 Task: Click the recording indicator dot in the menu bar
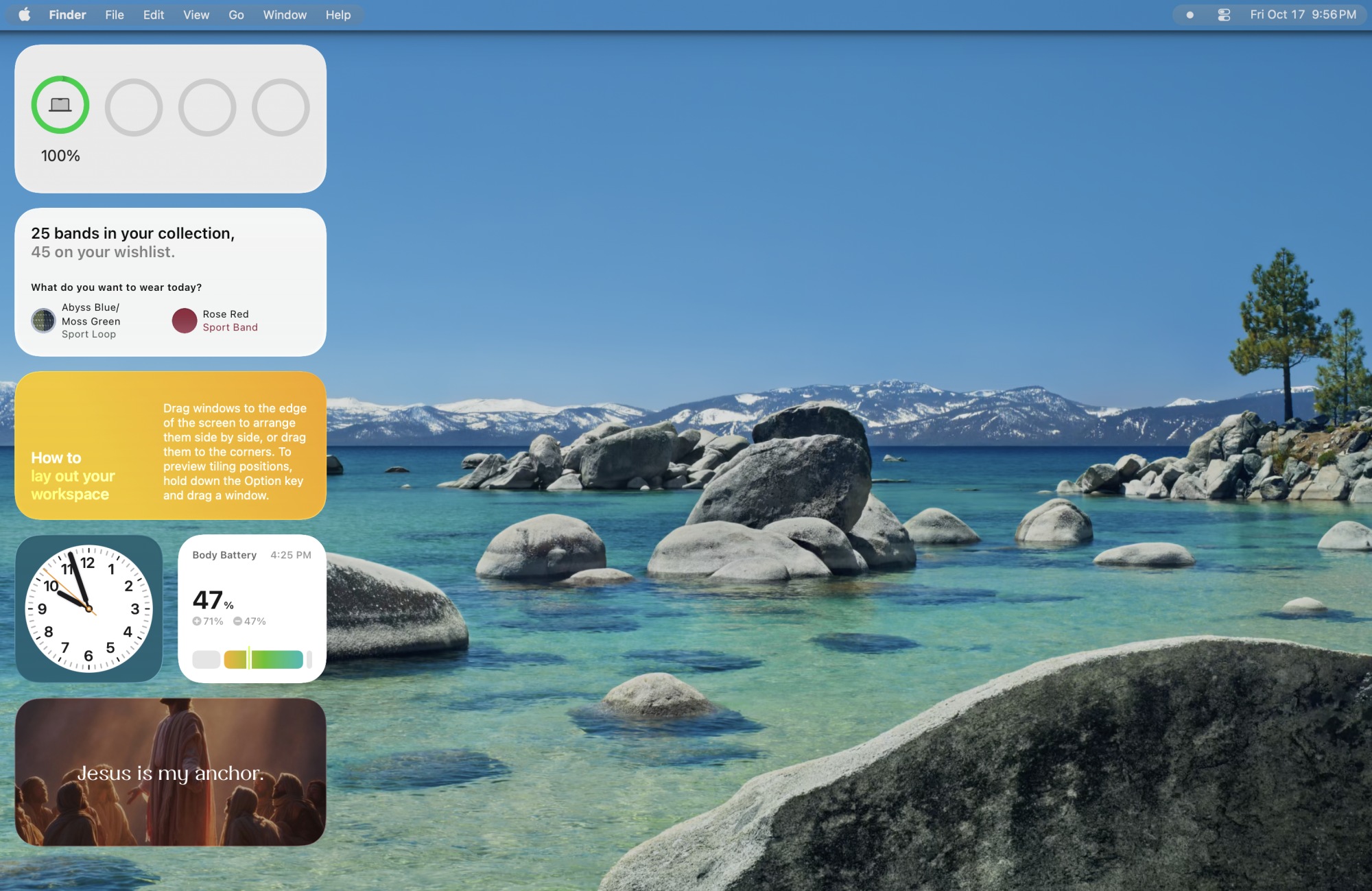tap(1190, 14)
